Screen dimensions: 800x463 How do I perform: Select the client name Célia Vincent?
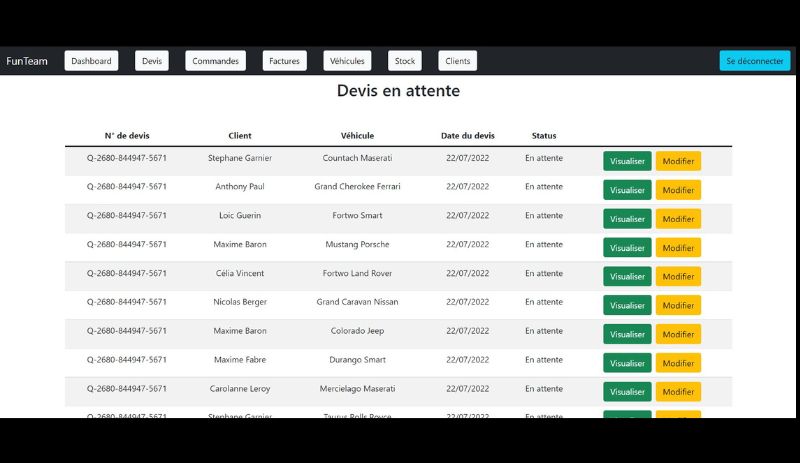[x=240, y=273]
